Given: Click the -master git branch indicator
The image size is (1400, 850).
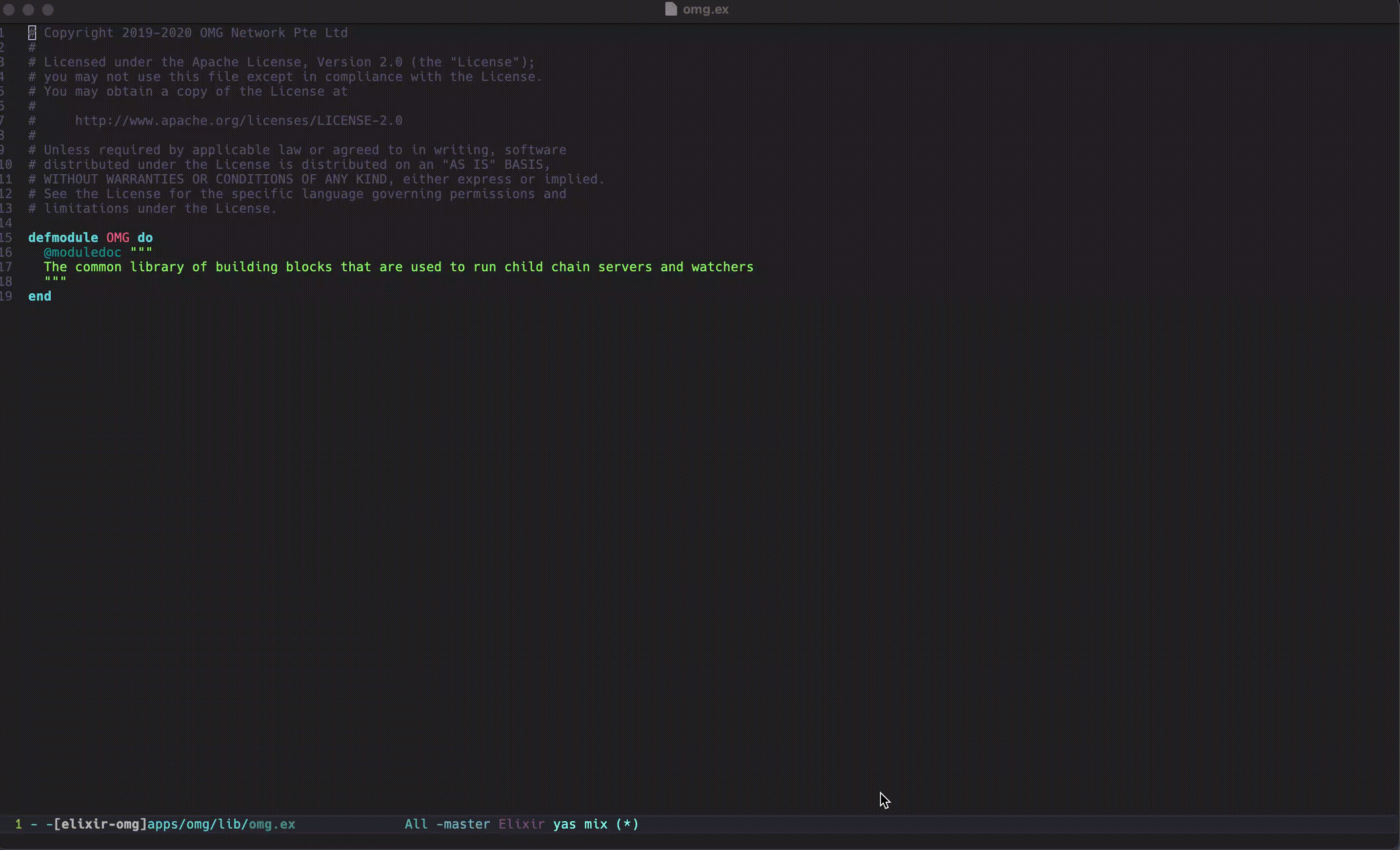Looking at the screenshot, I should pyautogui.click(x=463, y=825).
